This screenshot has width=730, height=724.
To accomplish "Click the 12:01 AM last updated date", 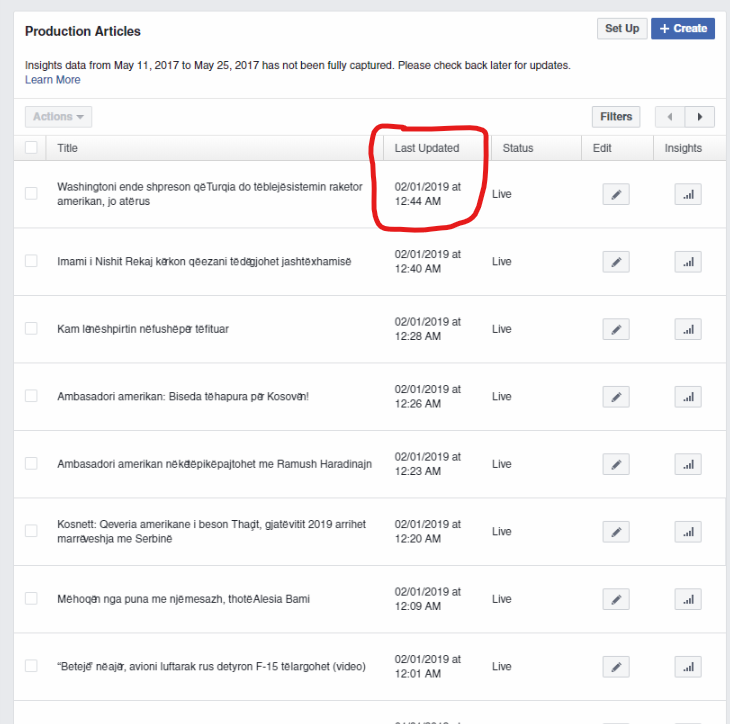I will click(428, 667).
